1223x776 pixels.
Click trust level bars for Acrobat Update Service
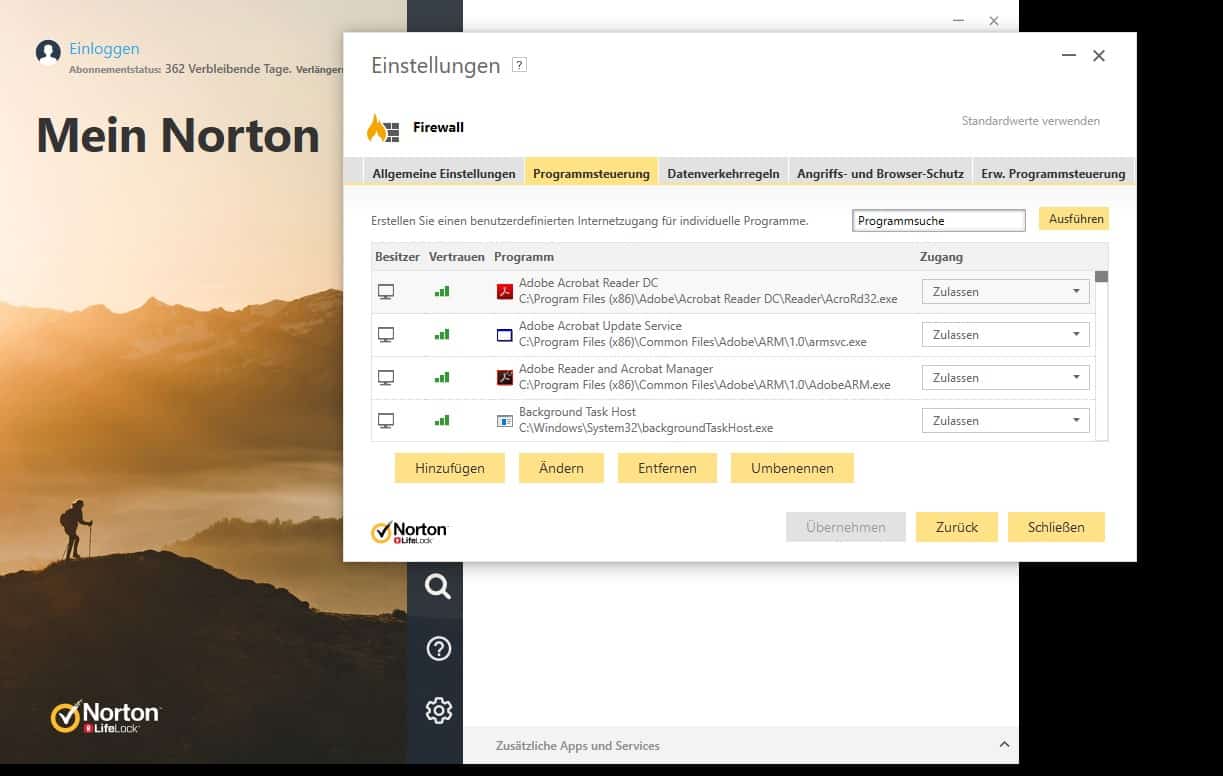click(x=442, y=335)
